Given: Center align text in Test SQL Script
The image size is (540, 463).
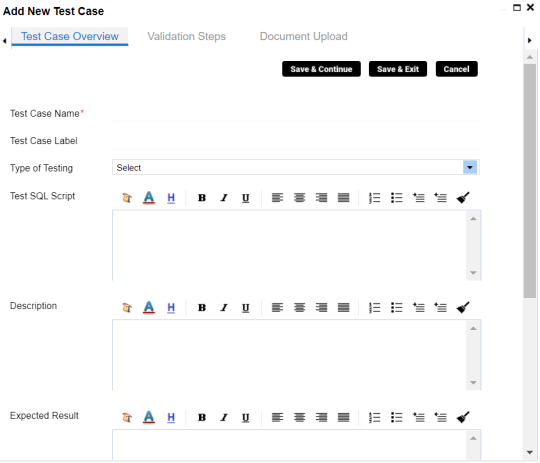Looking at the screenshot, I should point(299,198).
